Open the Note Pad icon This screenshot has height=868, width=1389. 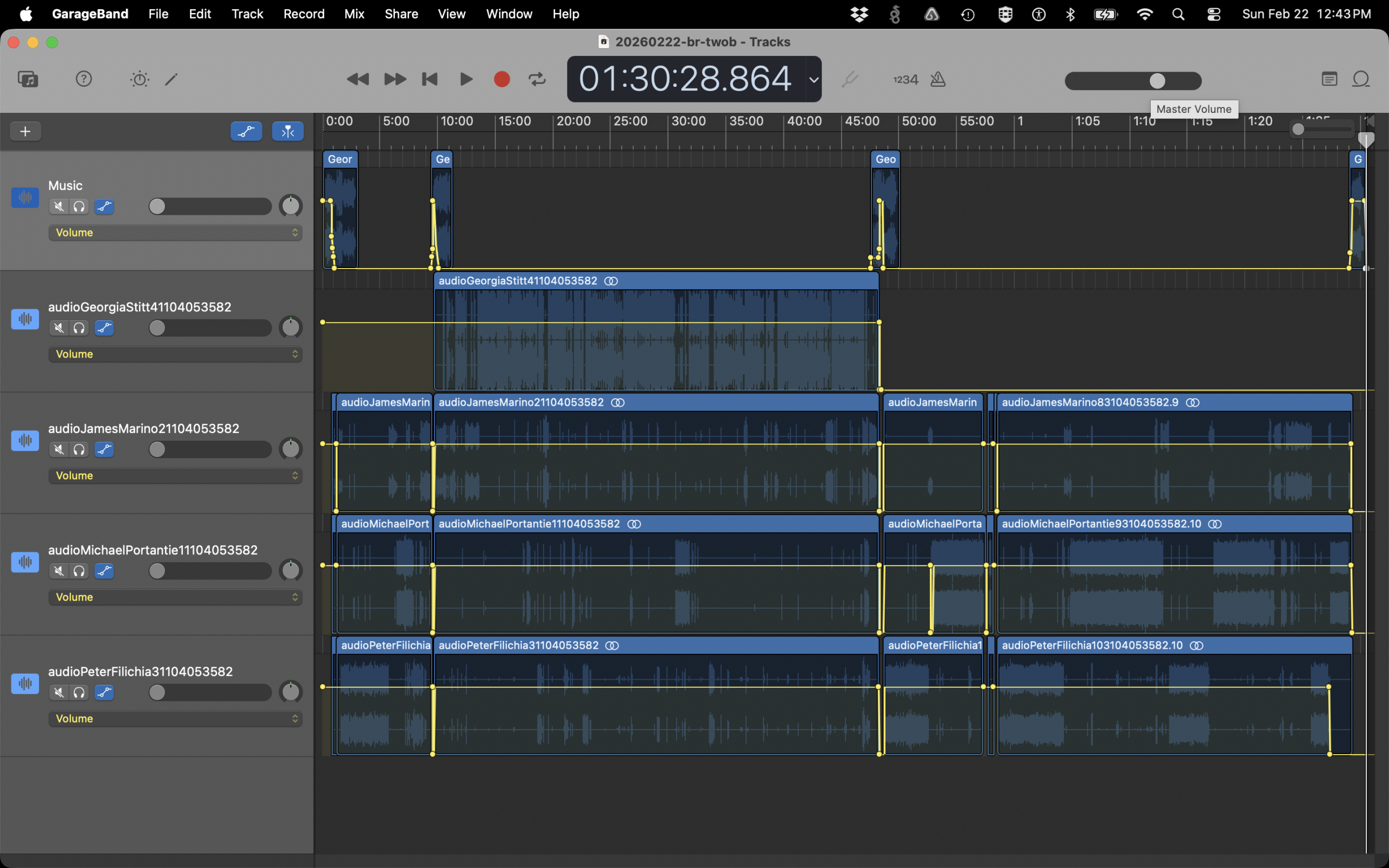[1329, 79]
